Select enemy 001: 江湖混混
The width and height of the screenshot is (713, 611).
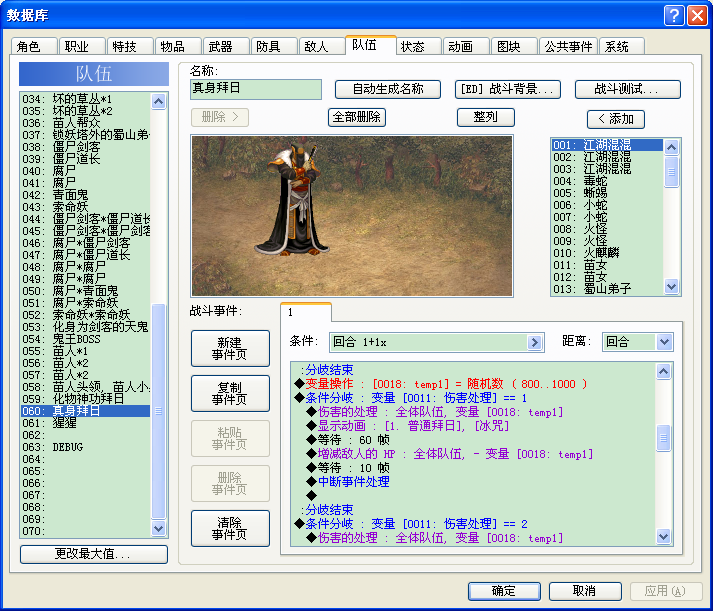click(608, 145)
